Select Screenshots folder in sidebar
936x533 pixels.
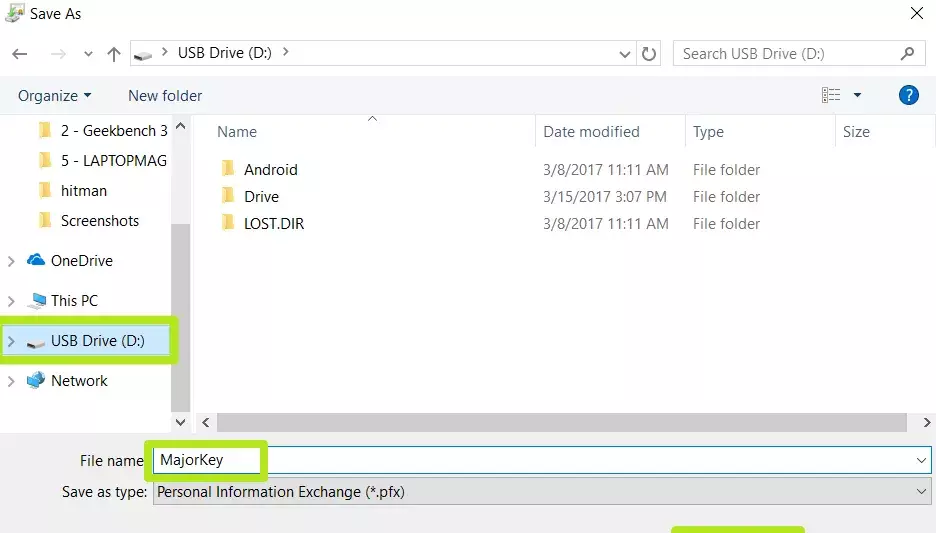(x=88, y=220)
